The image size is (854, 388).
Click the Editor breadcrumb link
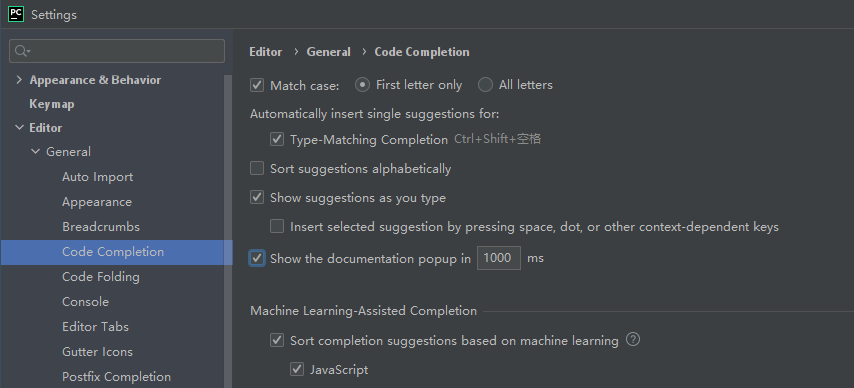(266, 52)
